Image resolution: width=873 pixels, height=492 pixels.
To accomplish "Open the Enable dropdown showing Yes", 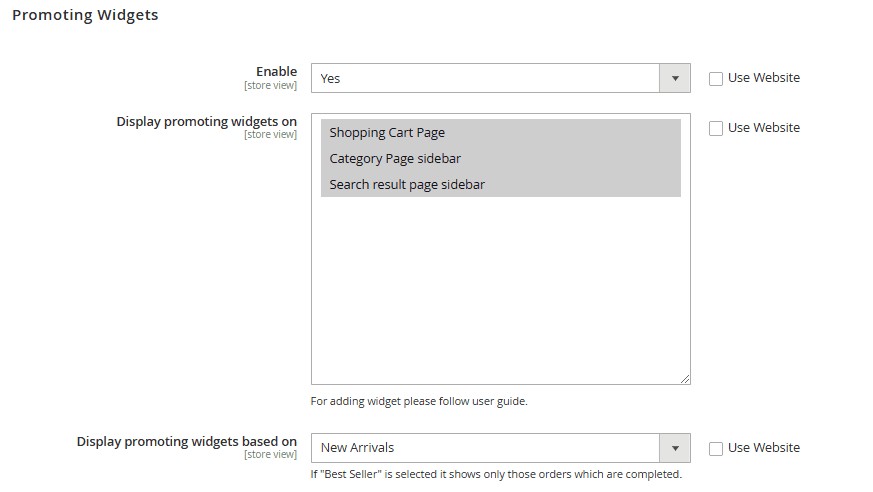I will 500,78.
